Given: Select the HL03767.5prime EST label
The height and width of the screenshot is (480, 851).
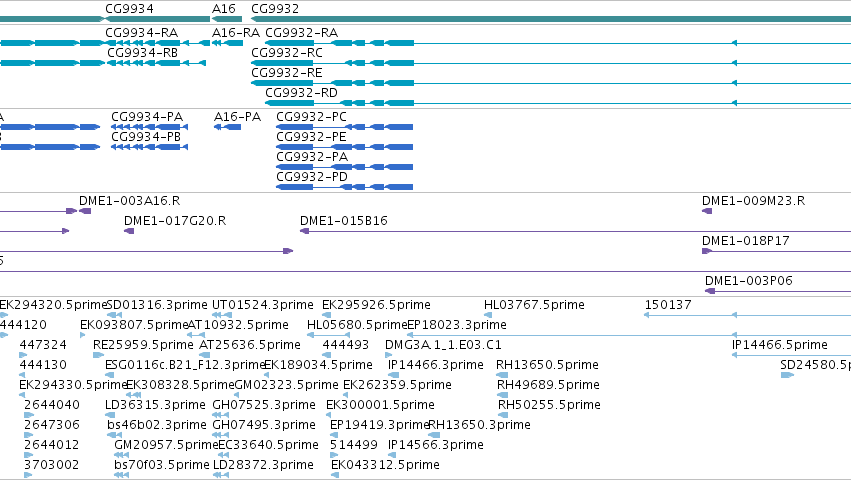Looking at the screenshot, I should 534,305.
